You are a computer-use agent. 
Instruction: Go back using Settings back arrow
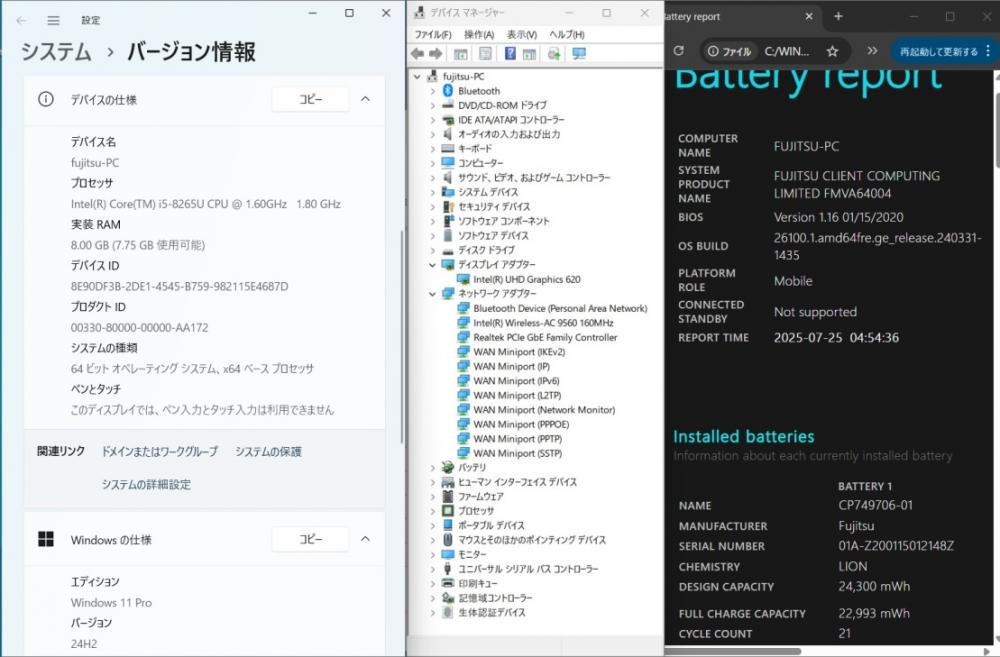[x=21, y=20]
